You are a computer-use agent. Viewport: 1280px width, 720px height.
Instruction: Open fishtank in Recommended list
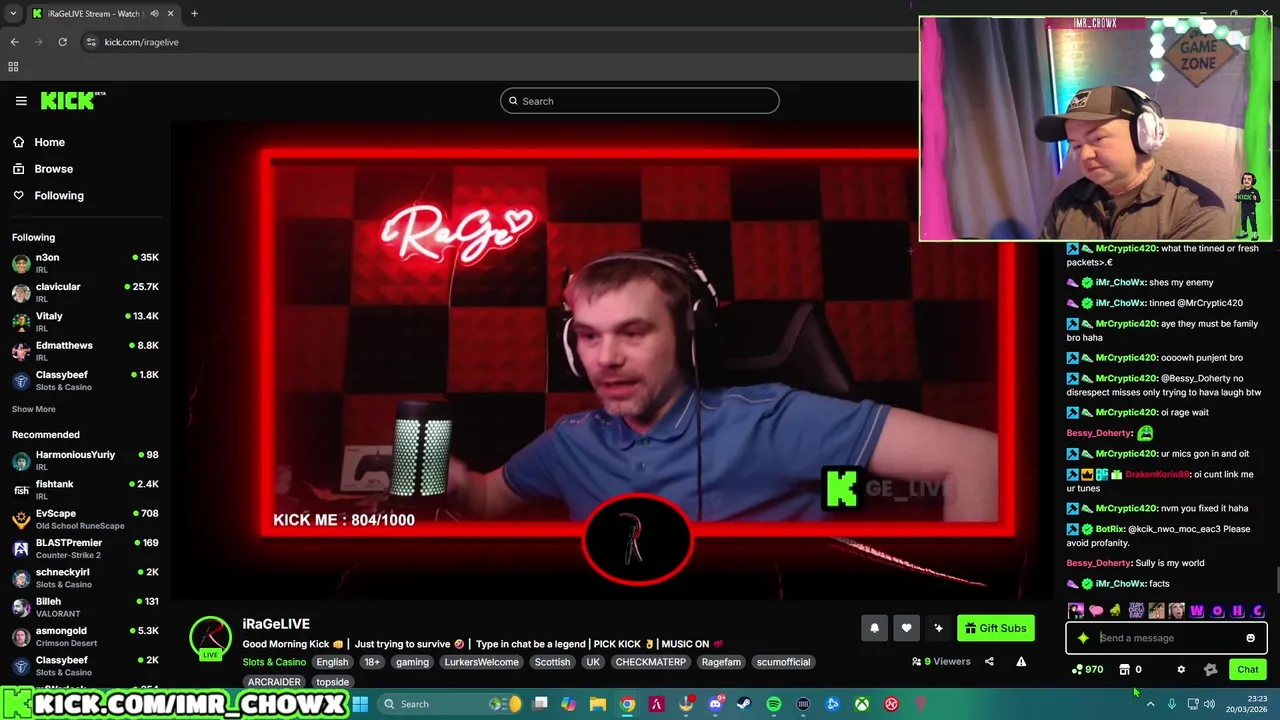click(x=85, y=489)
